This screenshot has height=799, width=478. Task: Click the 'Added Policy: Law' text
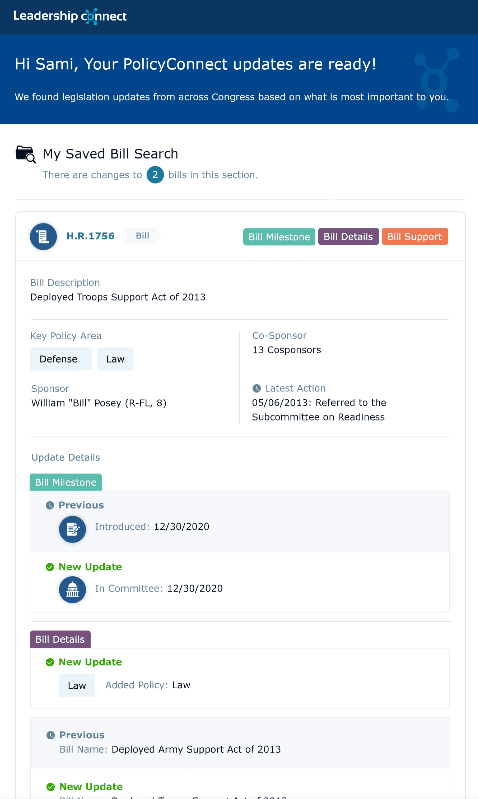pos(148,685)
